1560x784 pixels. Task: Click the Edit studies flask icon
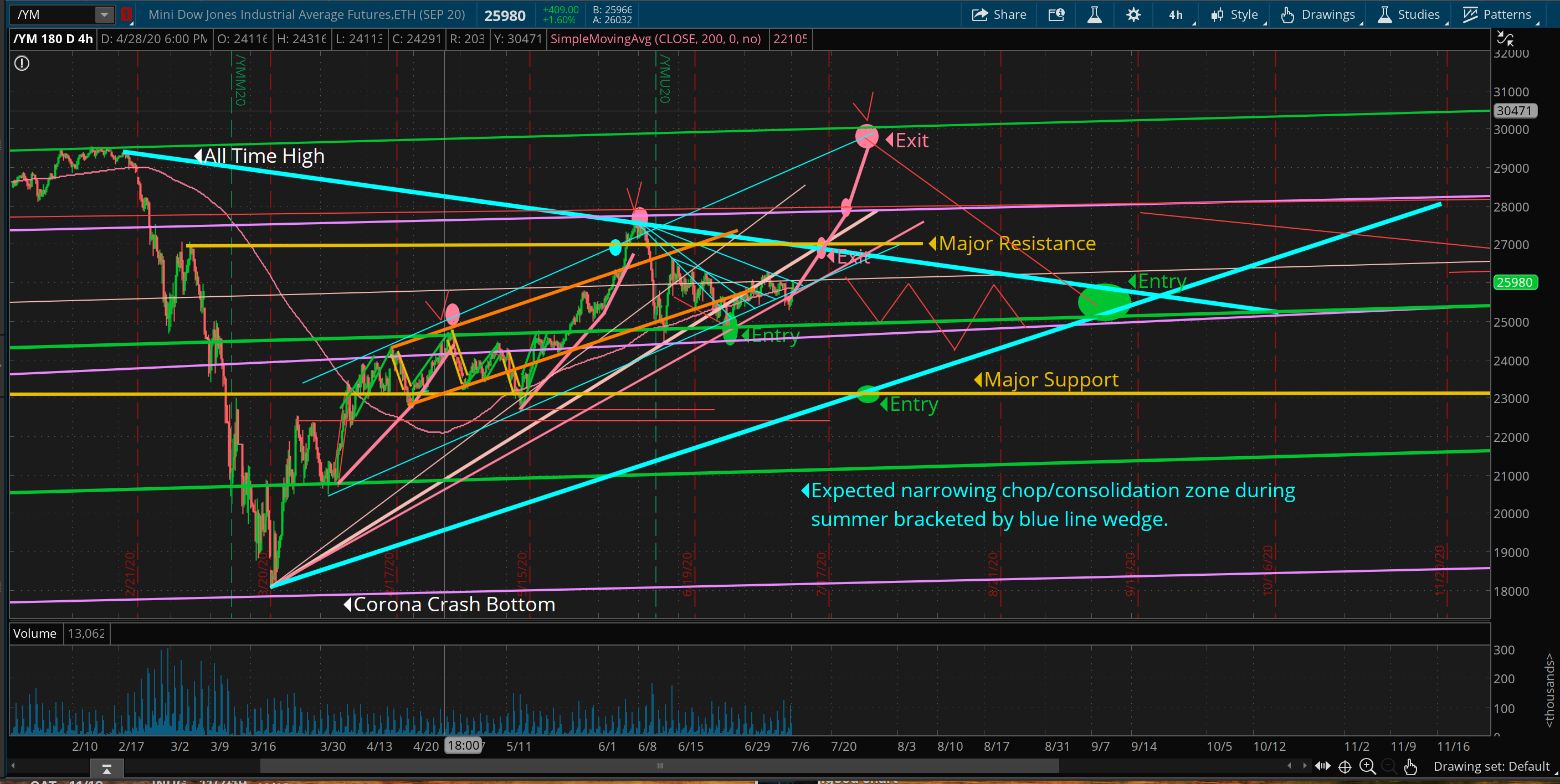tap(1094, 14)
